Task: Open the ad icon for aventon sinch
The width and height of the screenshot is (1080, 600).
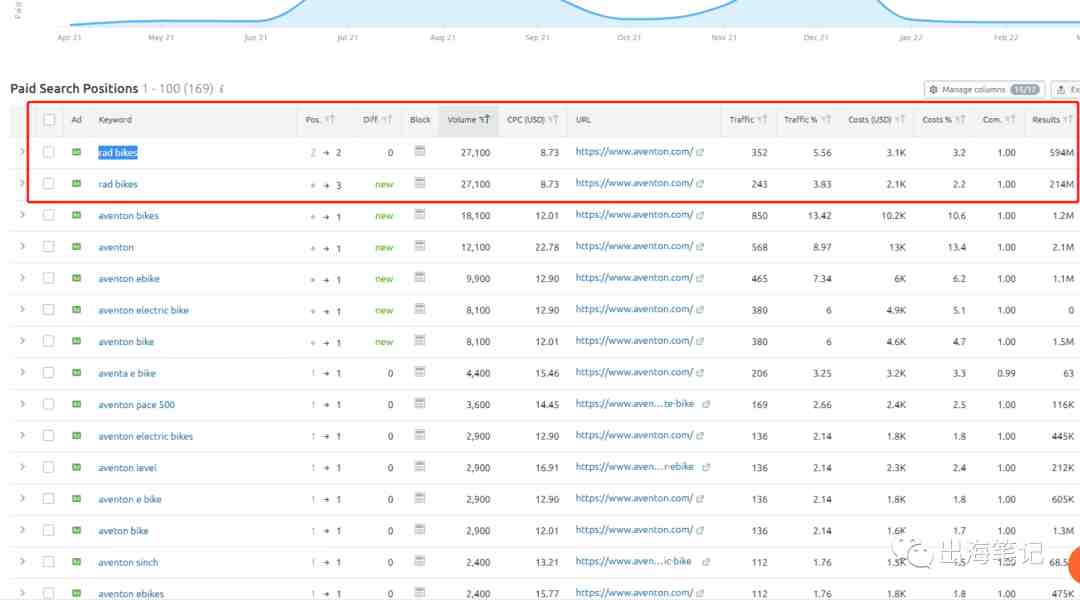Action: (x=76, y=561)
